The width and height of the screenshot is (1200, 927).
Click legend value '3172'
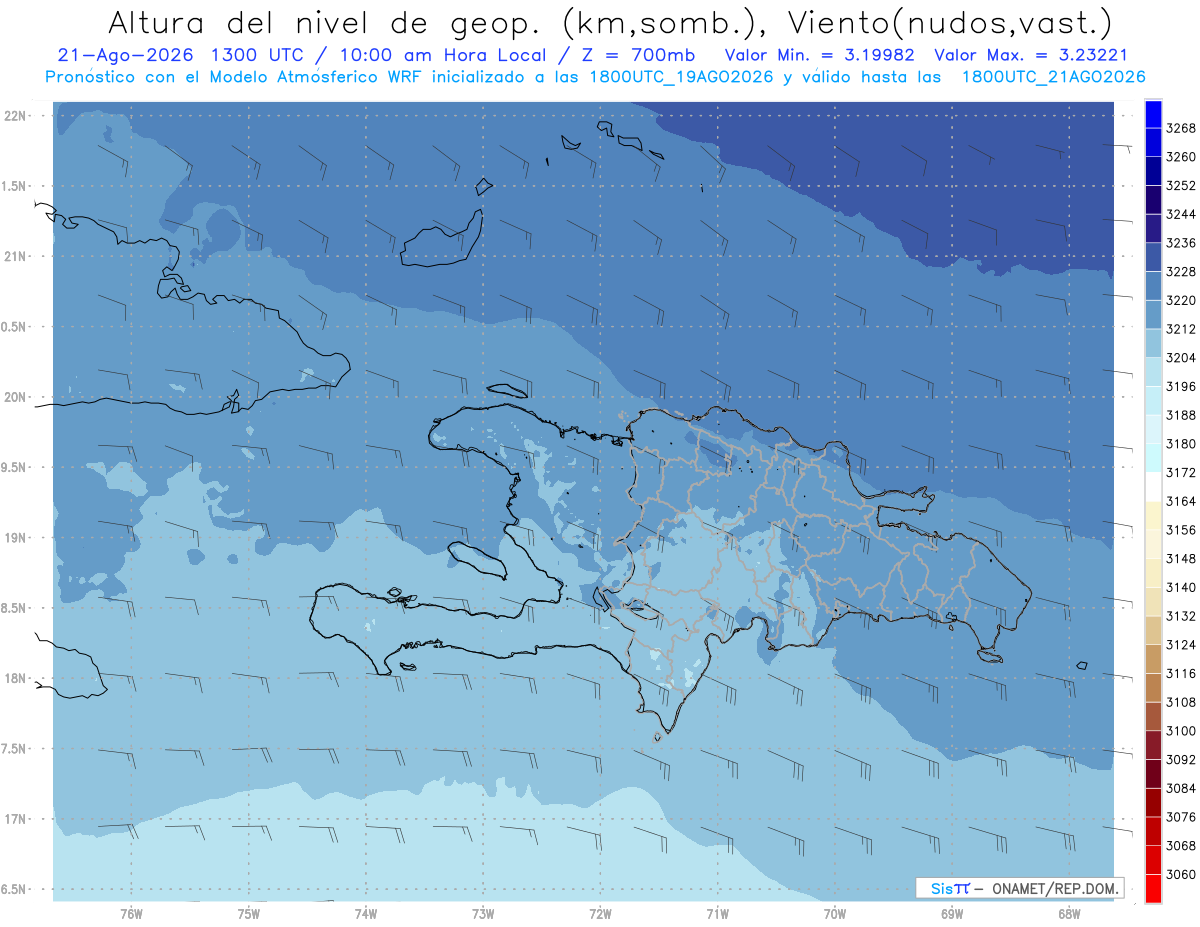(x=1180, y=472)
